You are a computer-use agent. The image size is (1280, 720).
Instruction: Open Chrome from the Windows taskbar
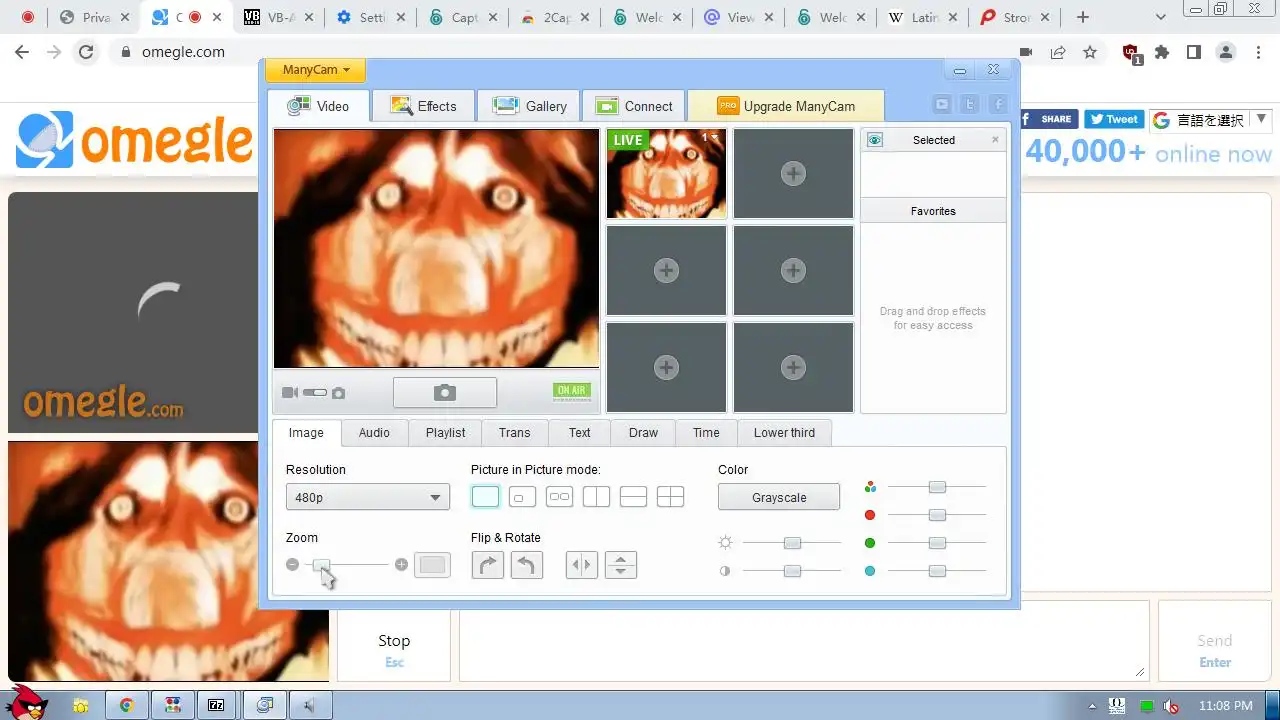click(127, 705)
